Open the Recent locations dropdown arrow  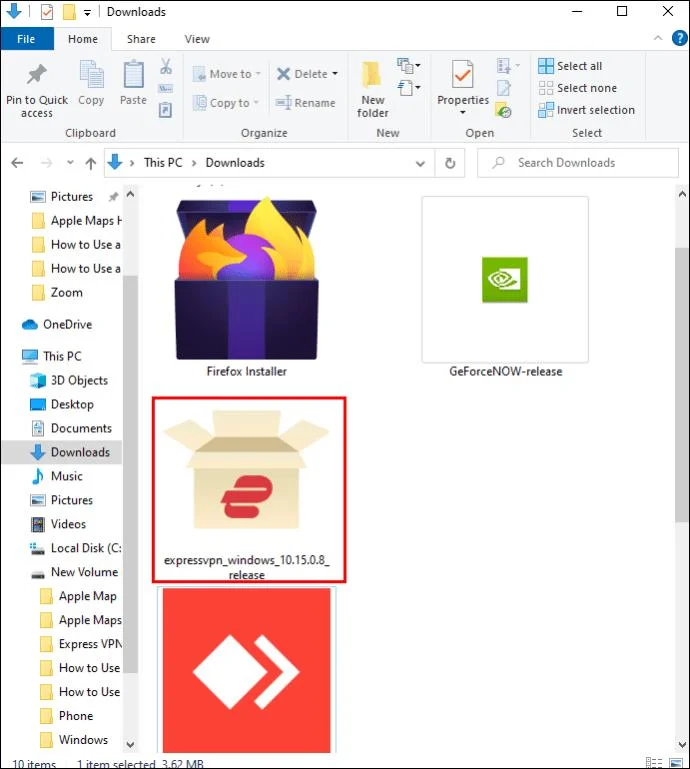(70, 163)
